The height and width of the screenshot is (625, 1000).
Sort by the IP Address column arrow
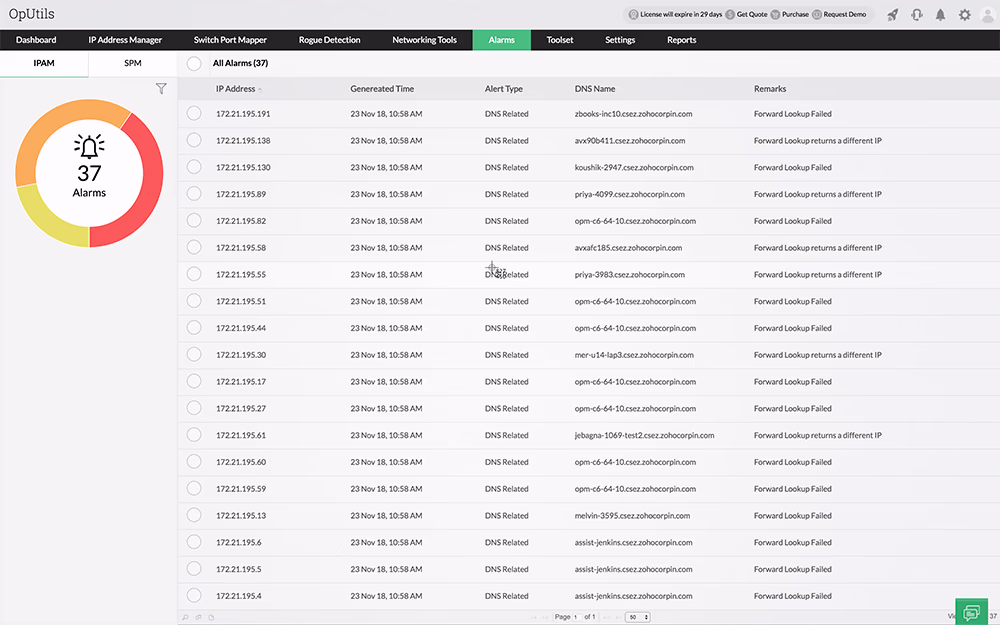262,88
